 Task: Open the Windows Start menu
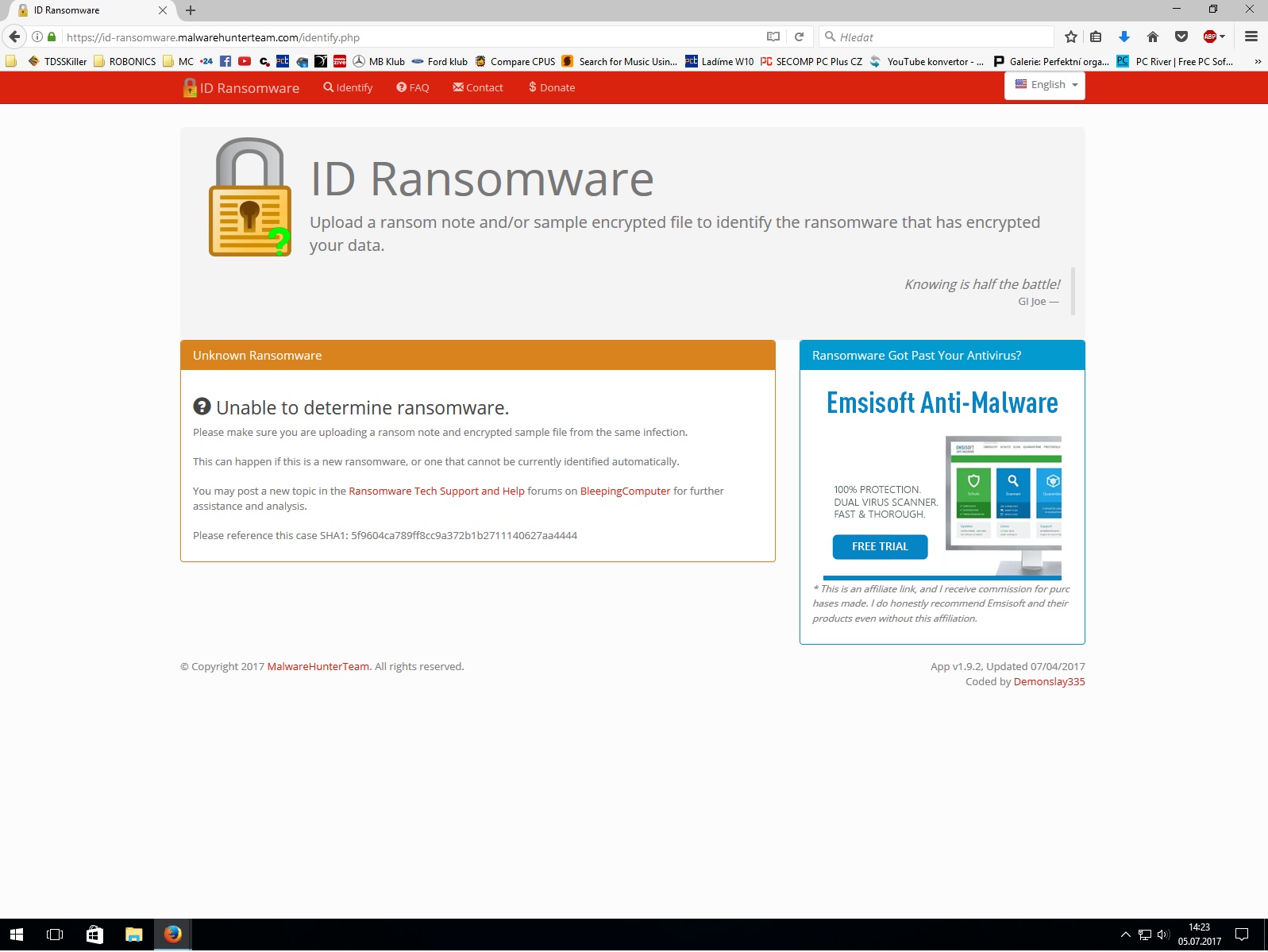pos(17,935)
